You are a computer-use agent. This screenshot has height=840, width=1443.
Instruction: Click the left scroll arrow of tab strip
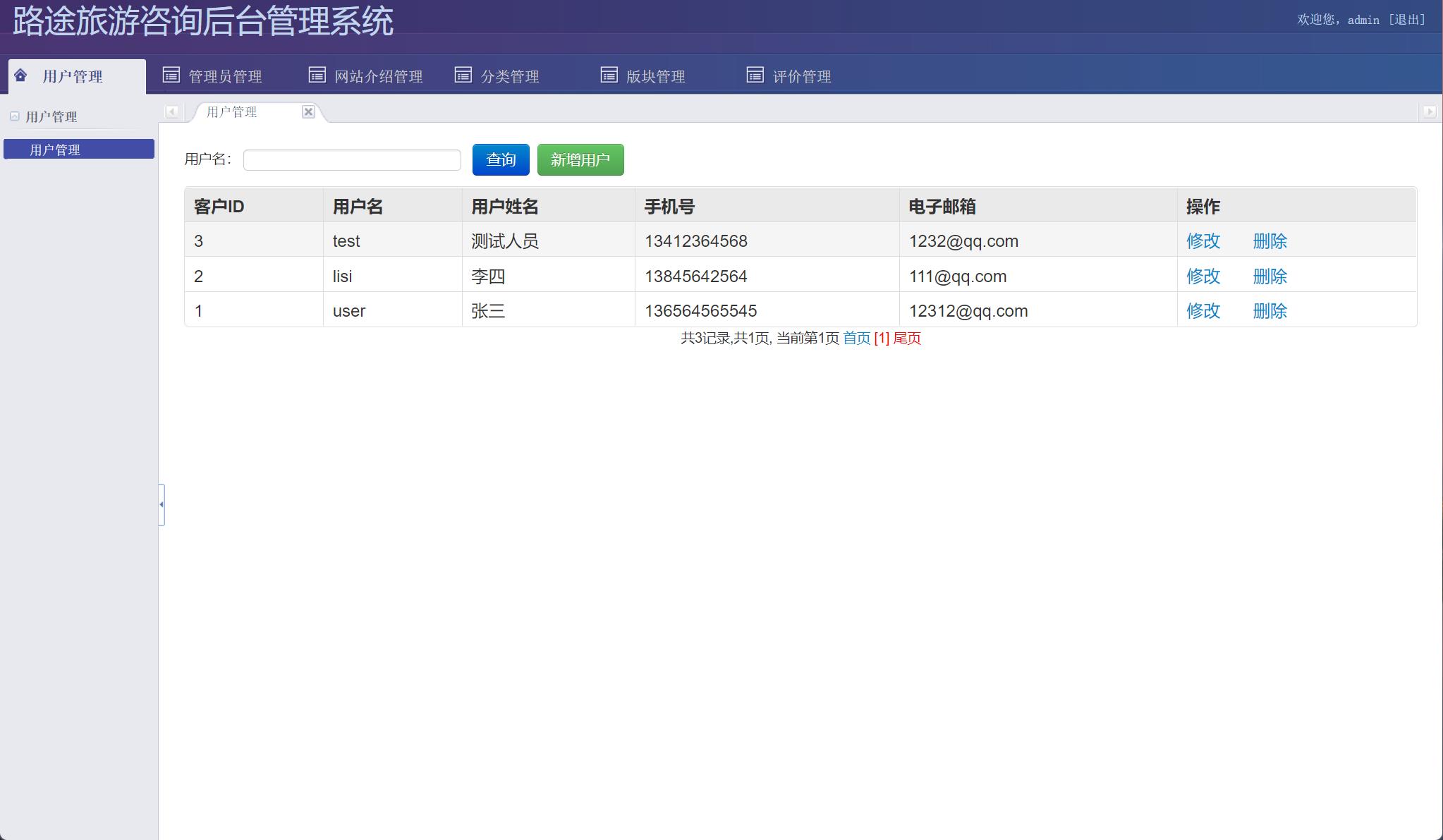click(x=171, y=111)
